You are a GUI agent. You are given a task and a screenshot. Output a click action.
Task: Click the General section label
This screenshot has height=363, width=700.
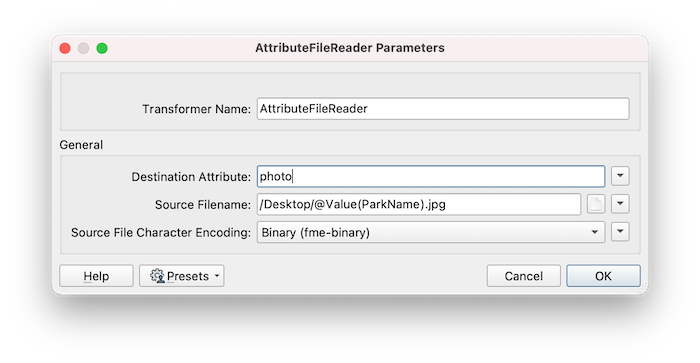coord(81,145)
